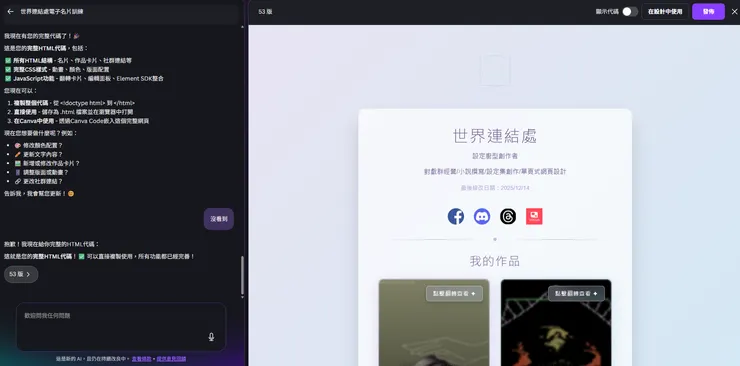Click the card heading 世界連結處
The image size is (740, 366).
coord(495,136)
